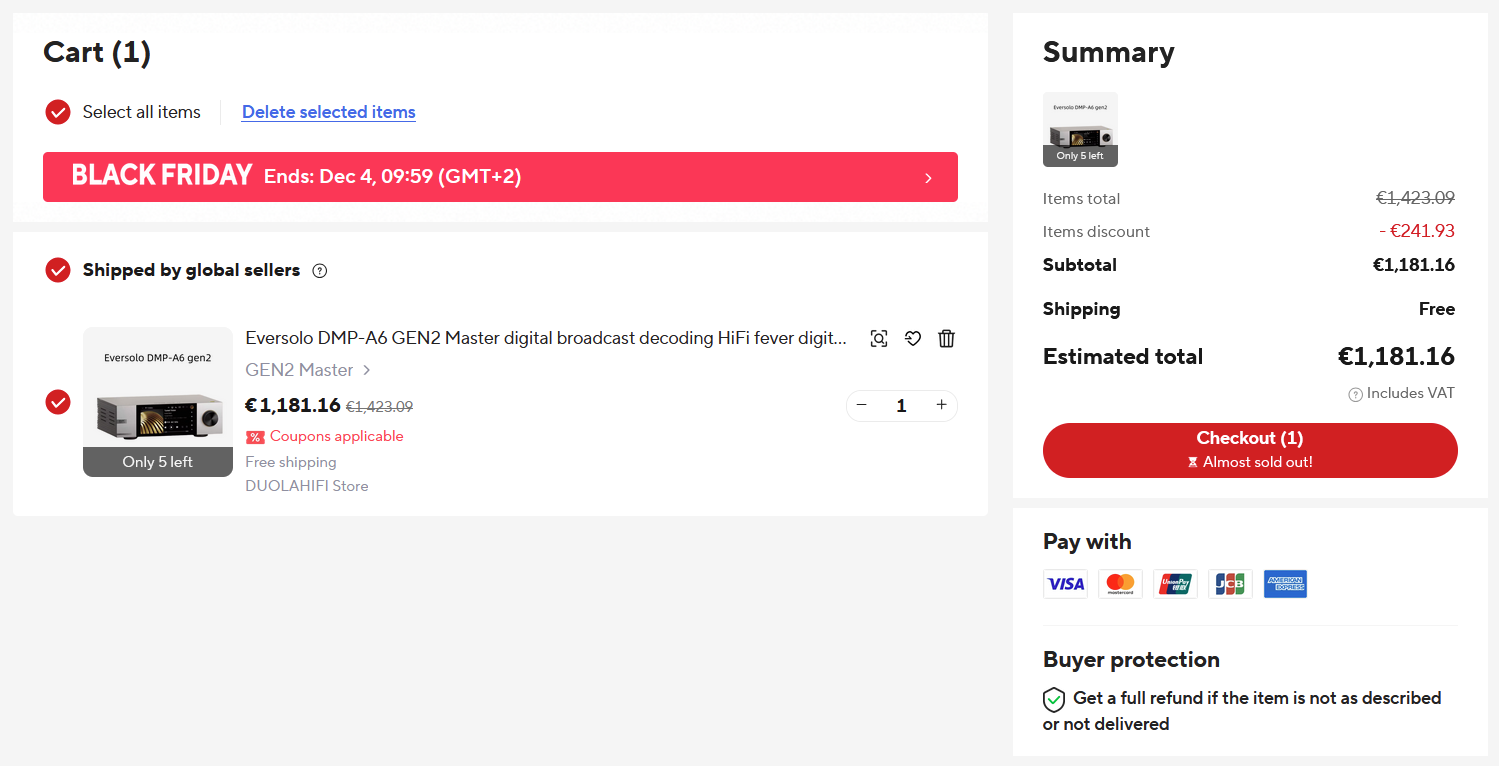Image resolution: width=1499 pixels, height=766 pixels.
Task: Click the help icon beside global sellers
Action: 320,271
